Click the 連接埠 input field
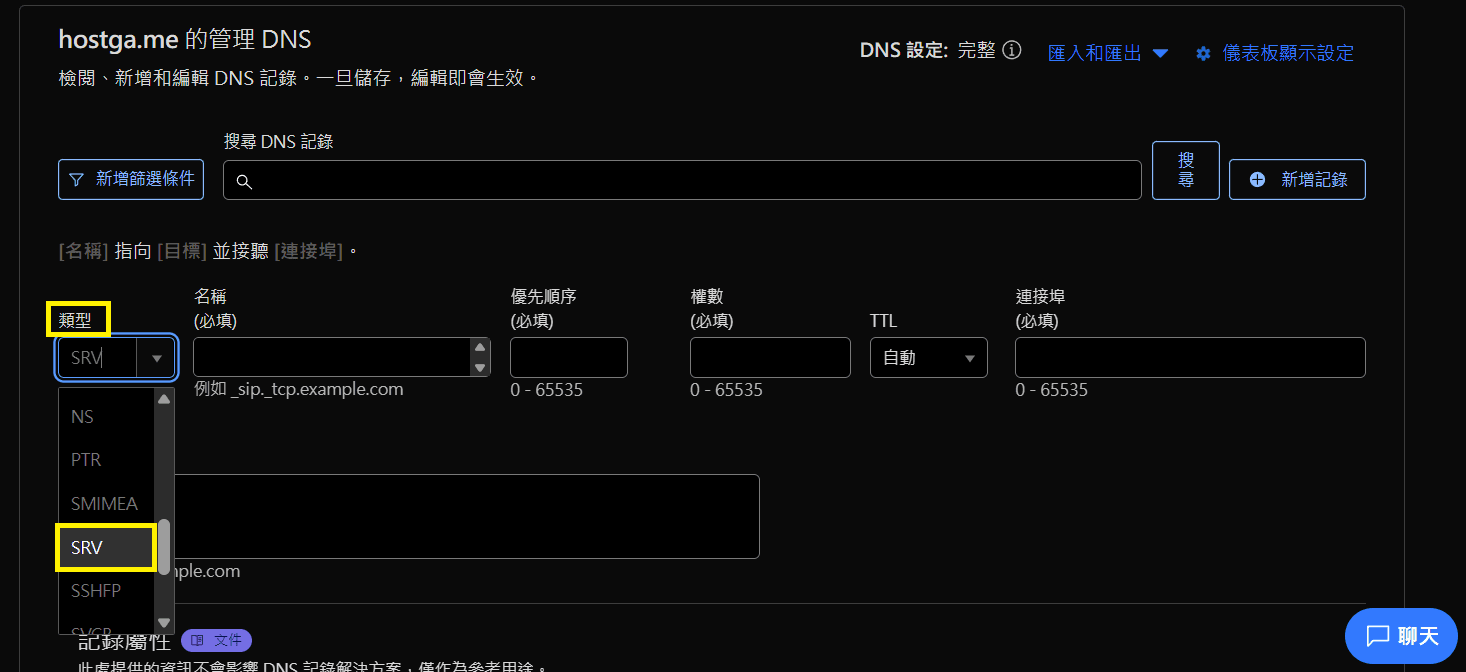Screen dimensions: 1466x672 pyautogui.click(x=1190, y=357)
